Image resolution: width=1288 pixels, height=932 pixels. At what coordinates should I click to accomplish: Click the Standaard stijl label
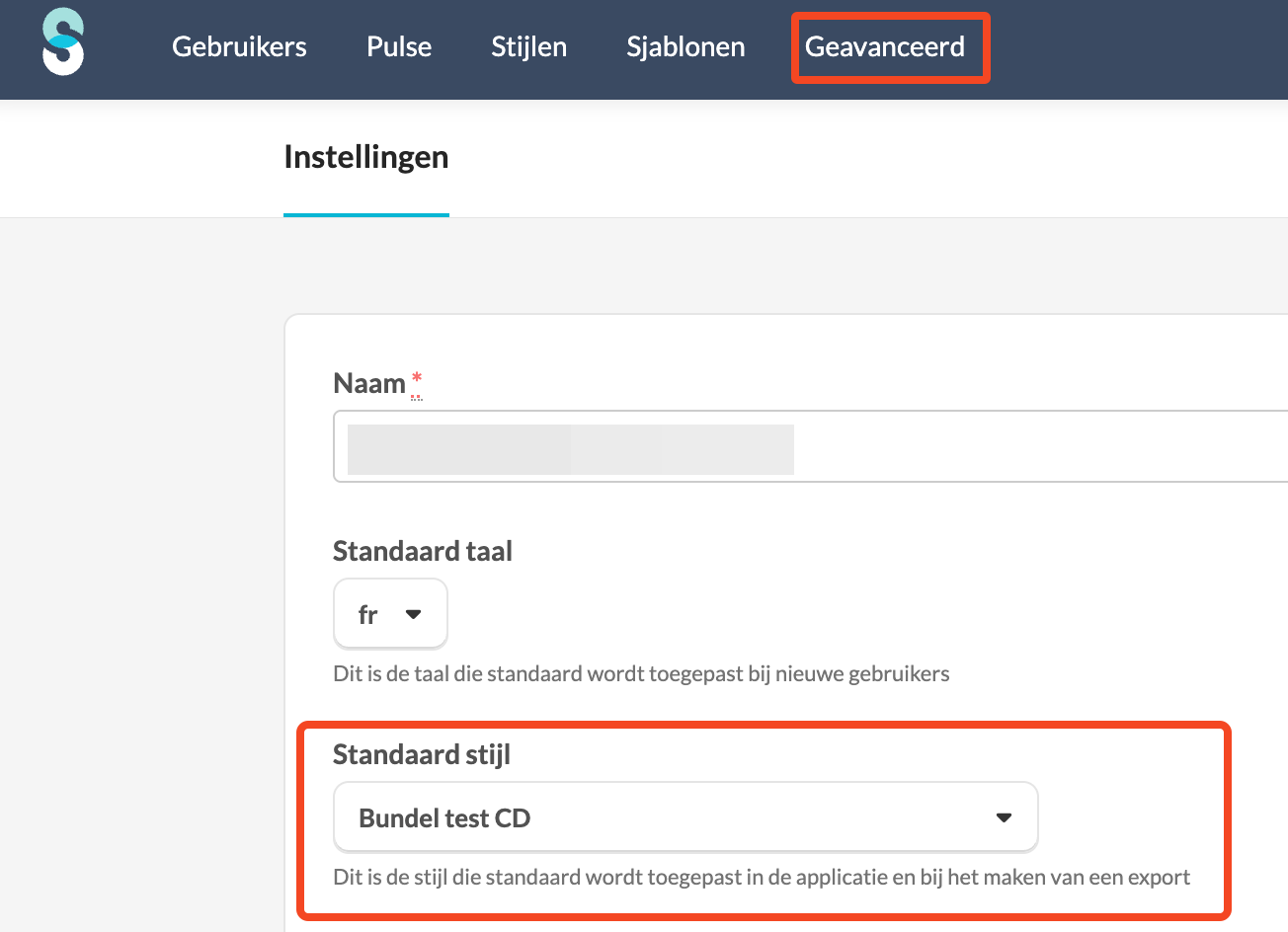(x=421, y=754)
